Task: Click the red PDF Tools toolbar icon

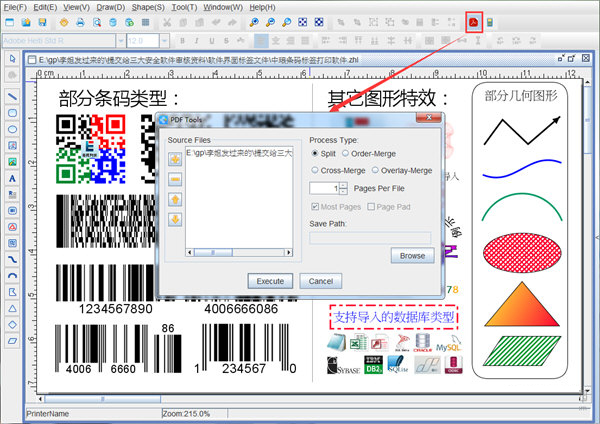Action: click(474, 21)
